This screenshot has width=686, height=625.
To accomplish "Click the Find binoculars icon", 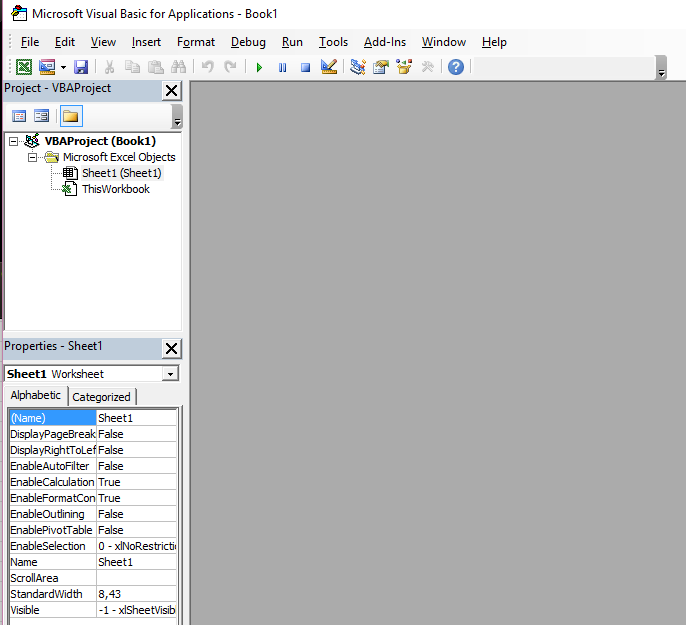I will pyautogui.click(x=178, y=67).
